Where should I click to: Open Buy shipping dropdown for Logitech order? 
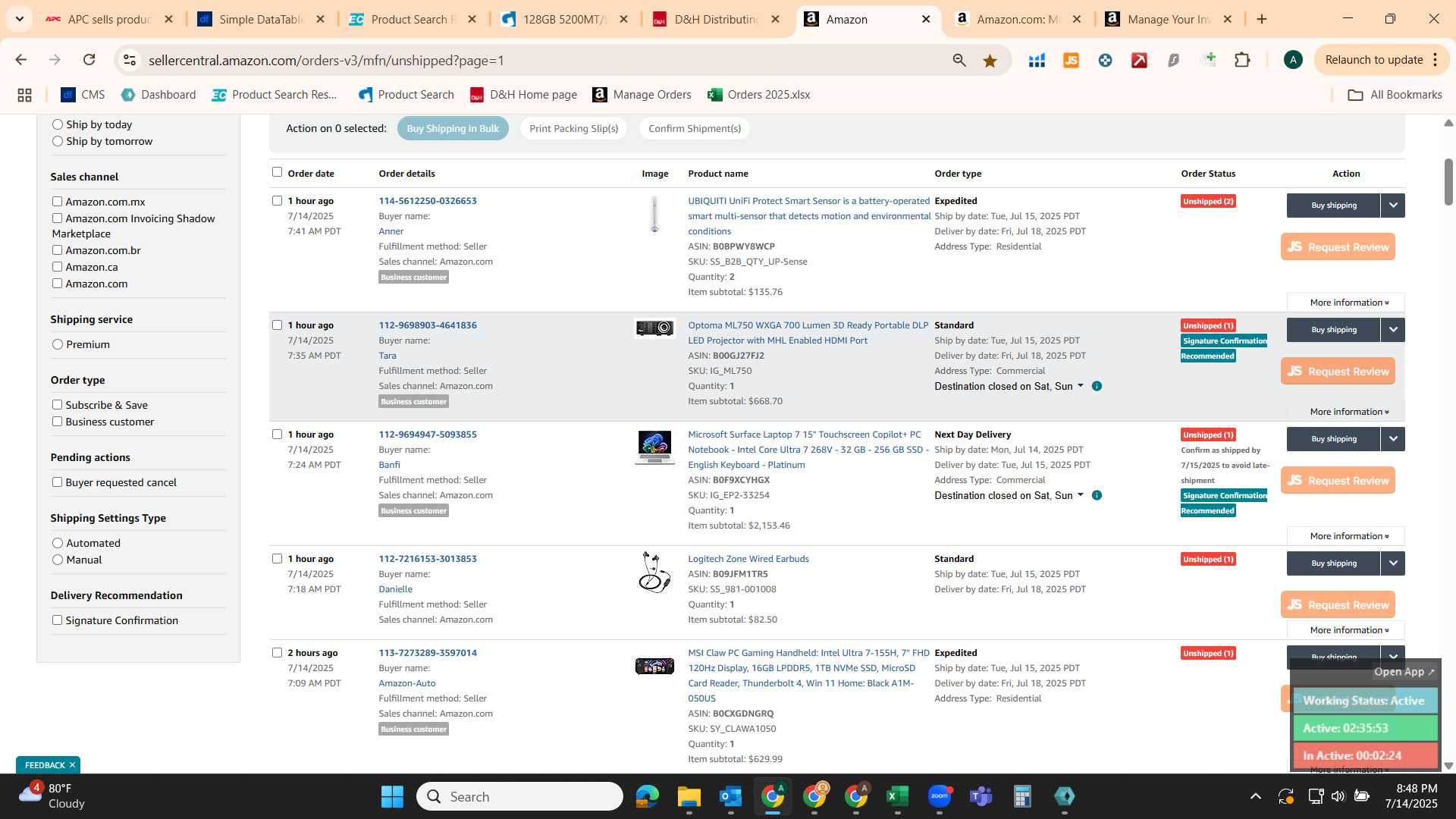1392,563
